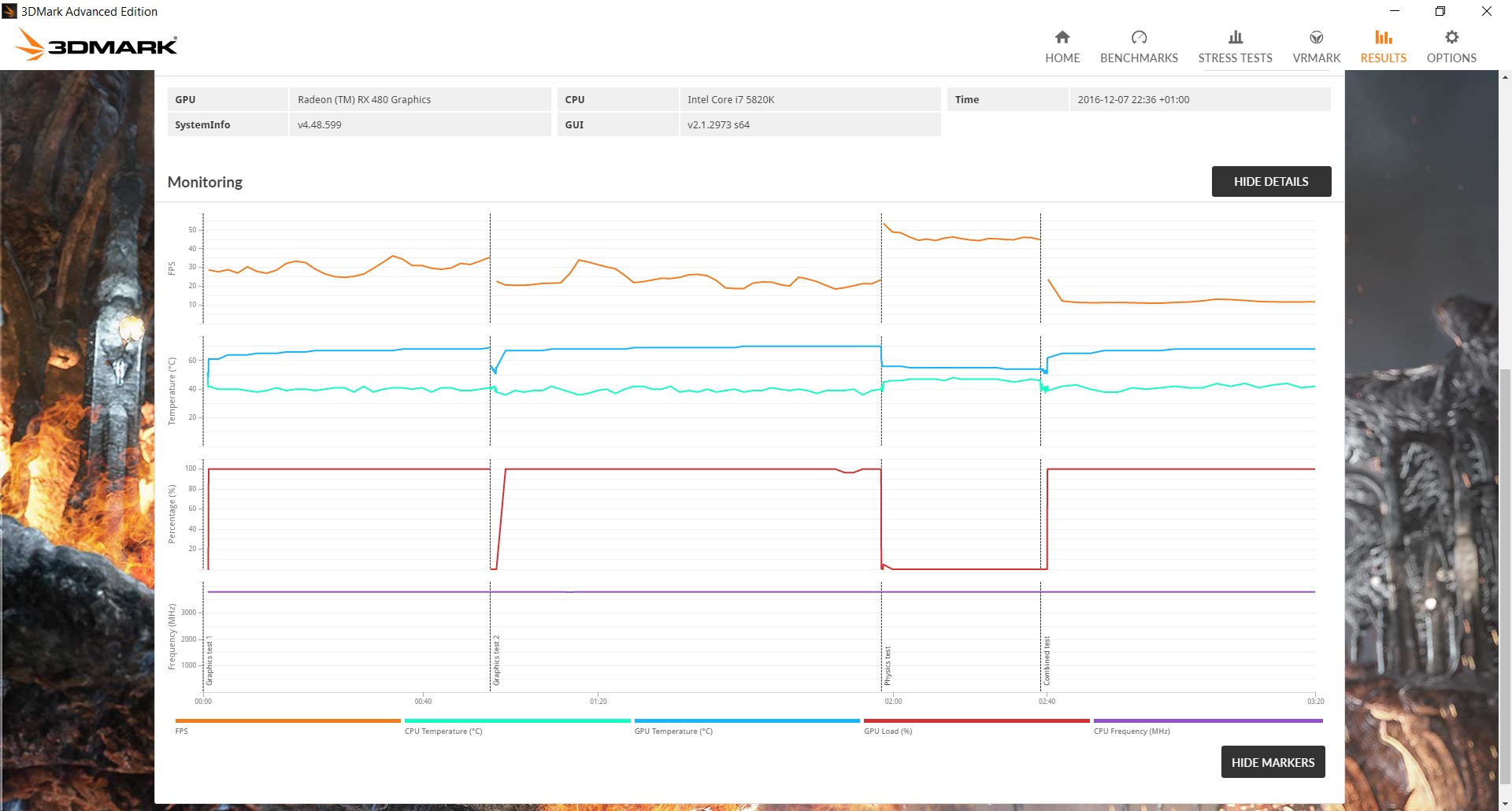1512x811 pixels.
Task: Switch to the VRMARK tab label
Action: click(1316, 58)
